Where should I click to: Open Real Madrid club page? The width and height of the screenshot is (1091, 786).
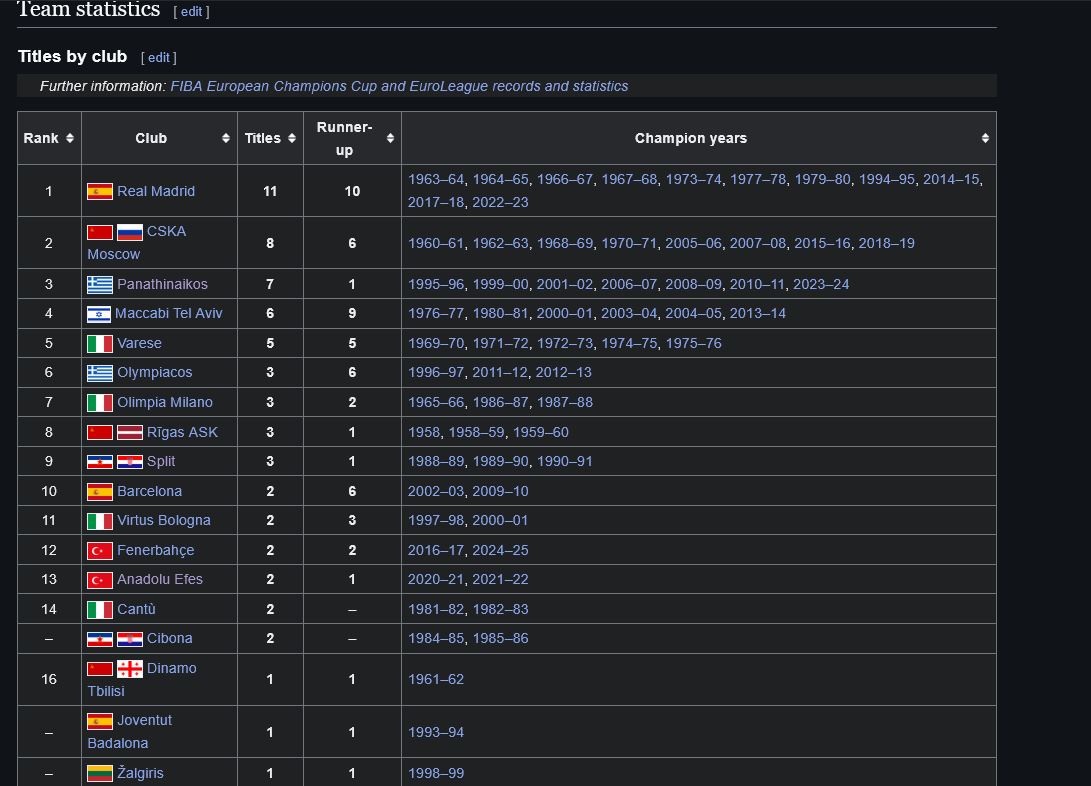(156, 191)
